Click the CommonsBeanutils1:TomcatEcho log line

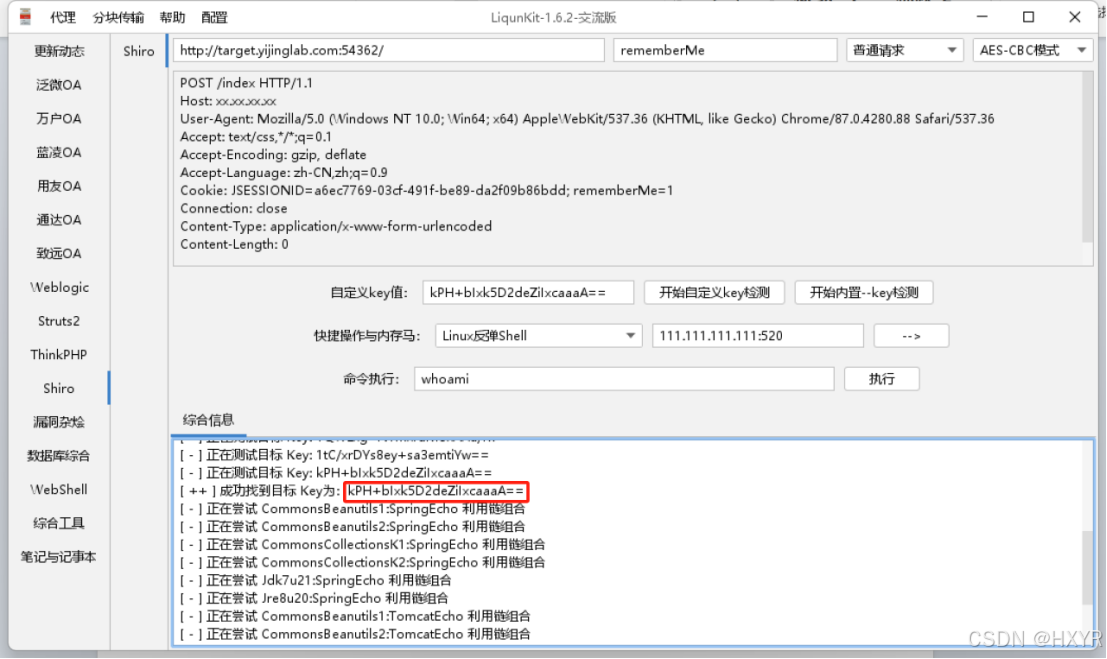(x=355, y=616)
